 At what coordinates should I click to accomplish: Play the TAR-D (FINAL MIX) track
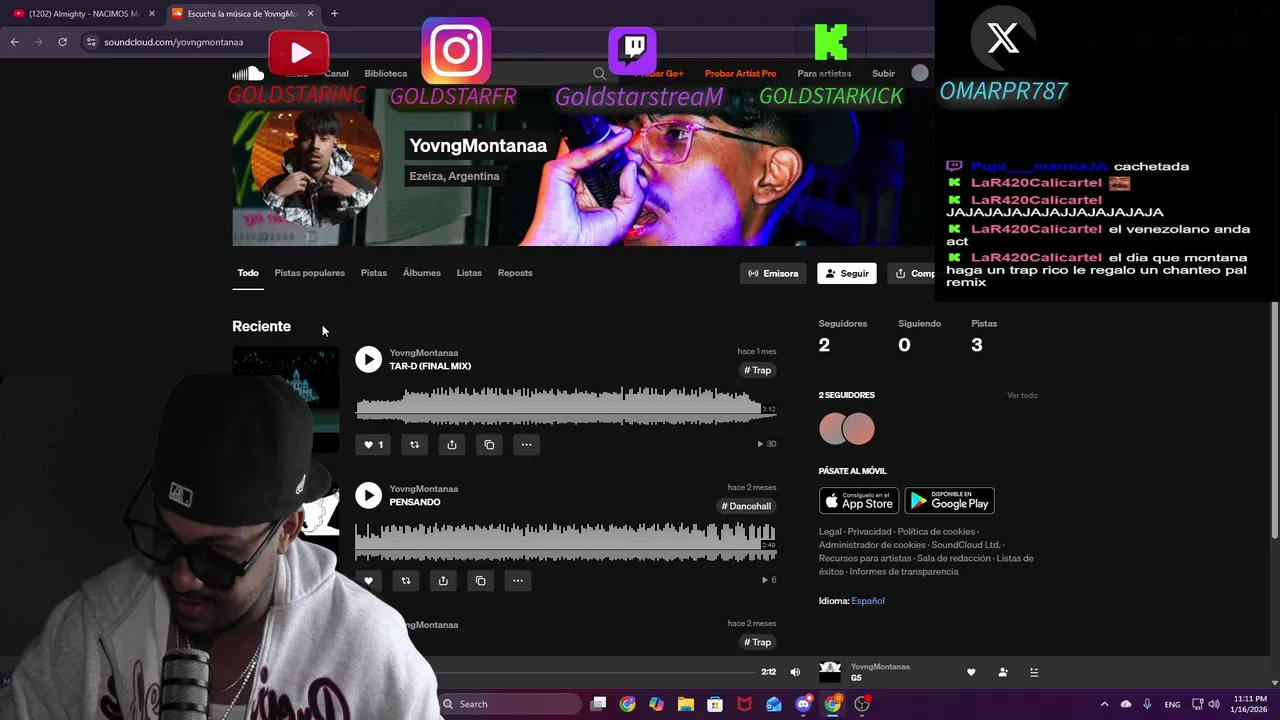[x=369, y=360]
